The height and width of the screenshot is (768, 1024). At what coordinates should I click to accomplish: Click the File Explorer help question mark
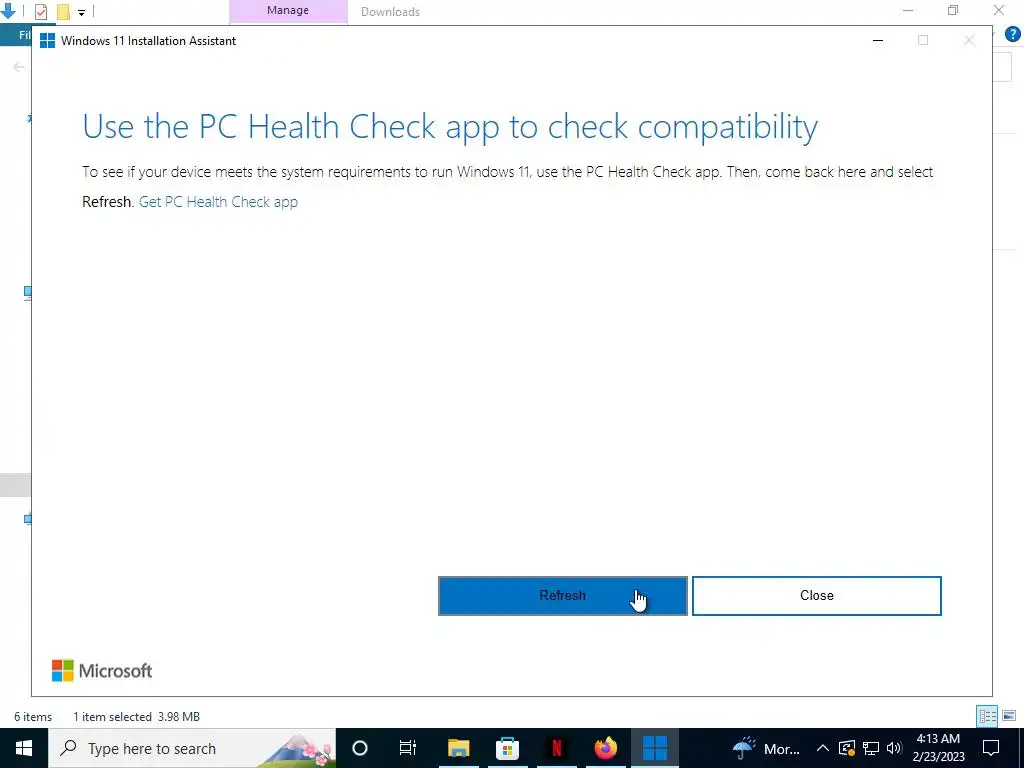[1012, 35]
